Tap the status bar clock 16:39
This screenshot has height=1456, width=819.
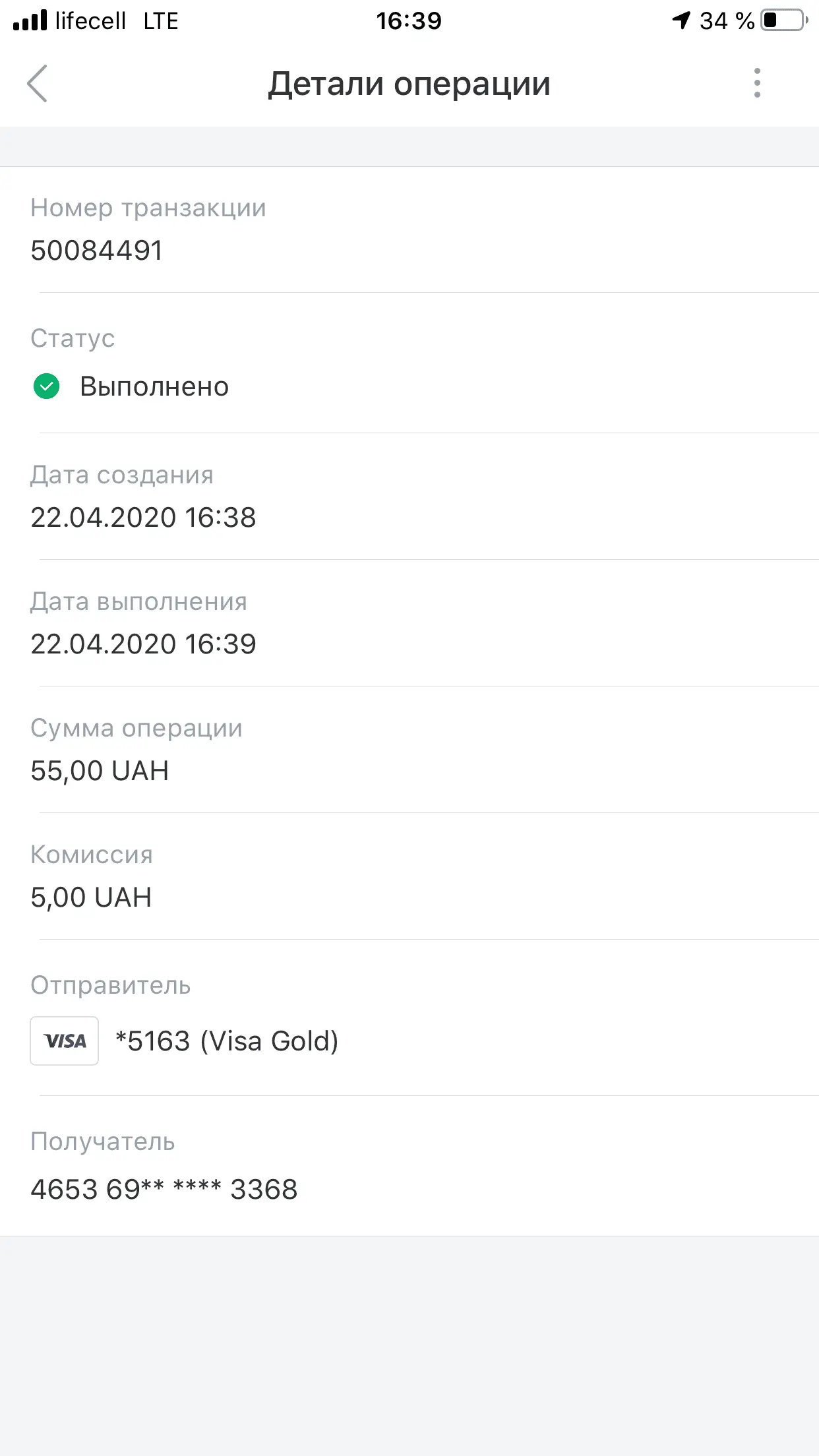(x=409, y=21)
